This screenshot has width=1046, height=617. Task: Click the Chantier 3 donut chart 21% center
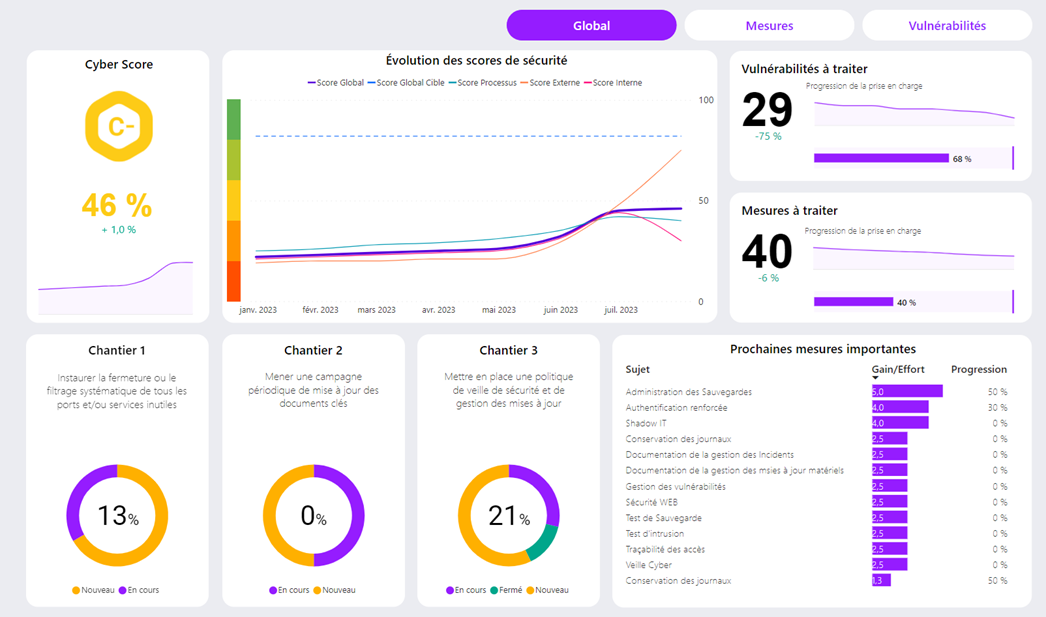click(508, 515)
